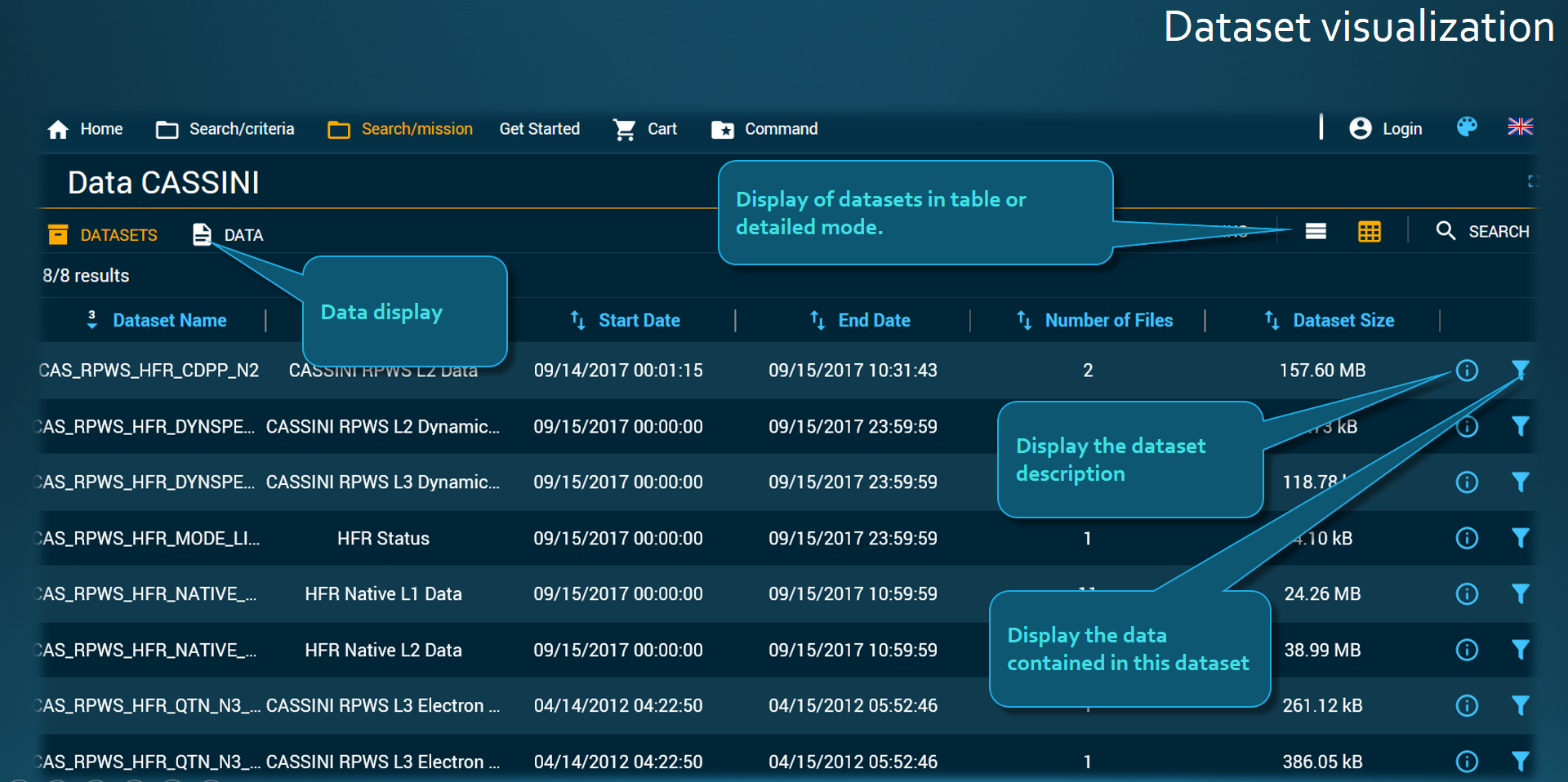Image resolution: width=1568 pixels, height=782 pixels.
Task: Click the SEARCH button
Action: click(1482, 232)
